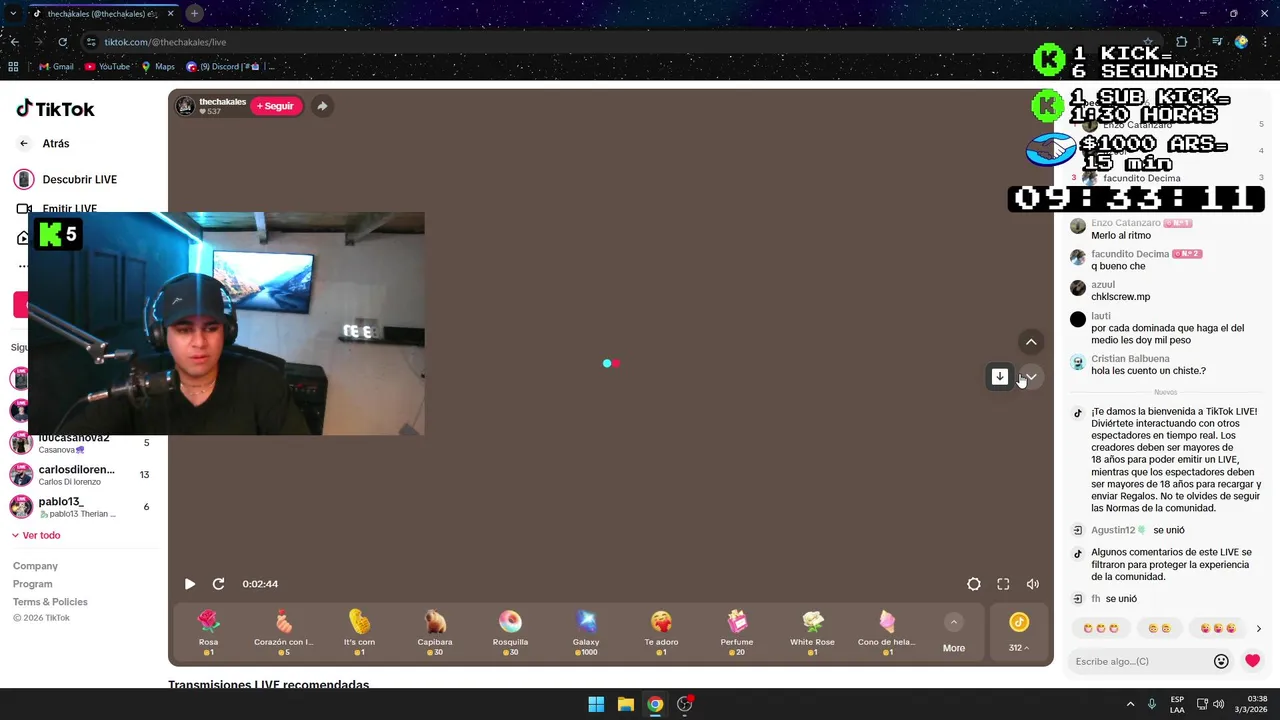Enter fullscreen mode
The width and height of the screenshot is (1280, 720).
1003,584
